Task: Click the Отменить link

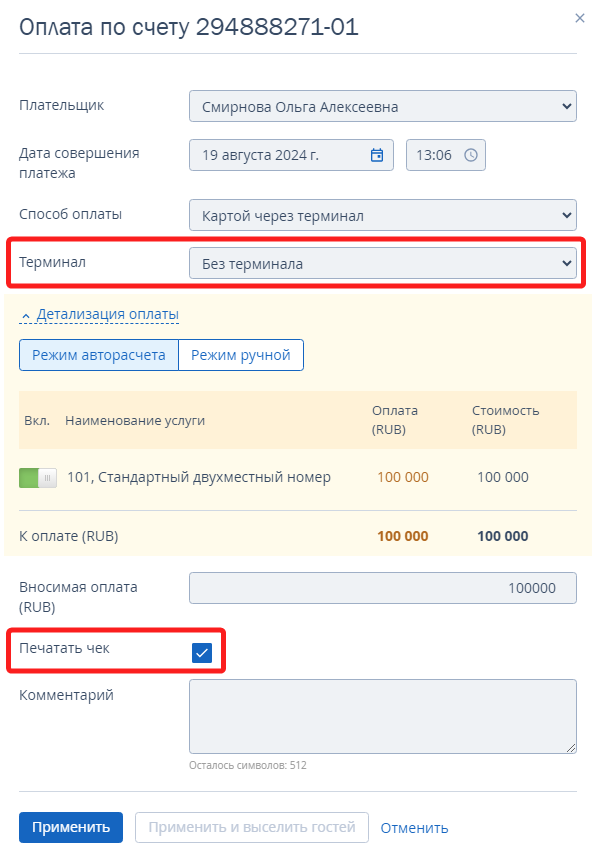Action: (414, 828)
